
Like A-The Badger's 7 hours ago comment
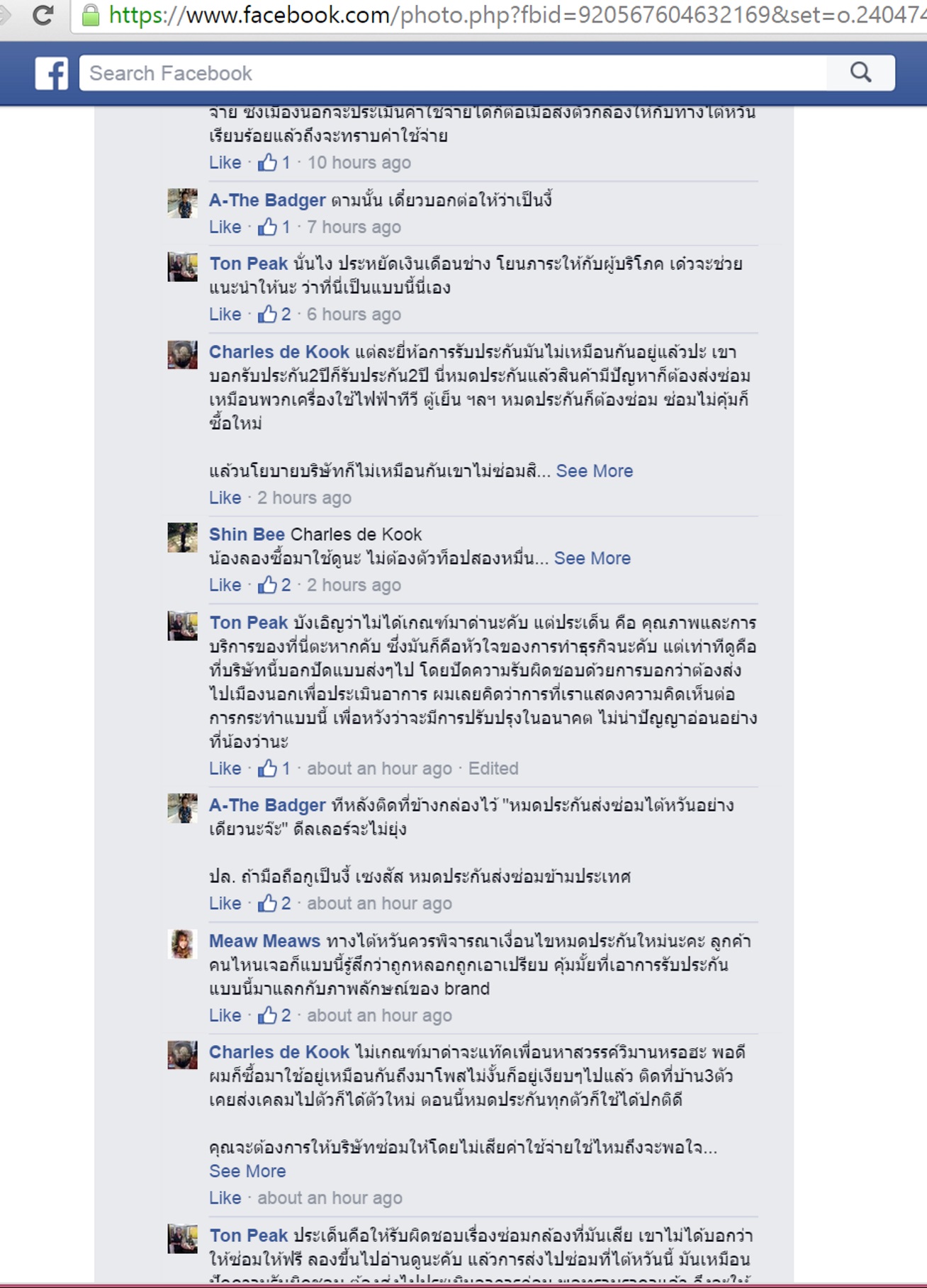click(225, 227)
